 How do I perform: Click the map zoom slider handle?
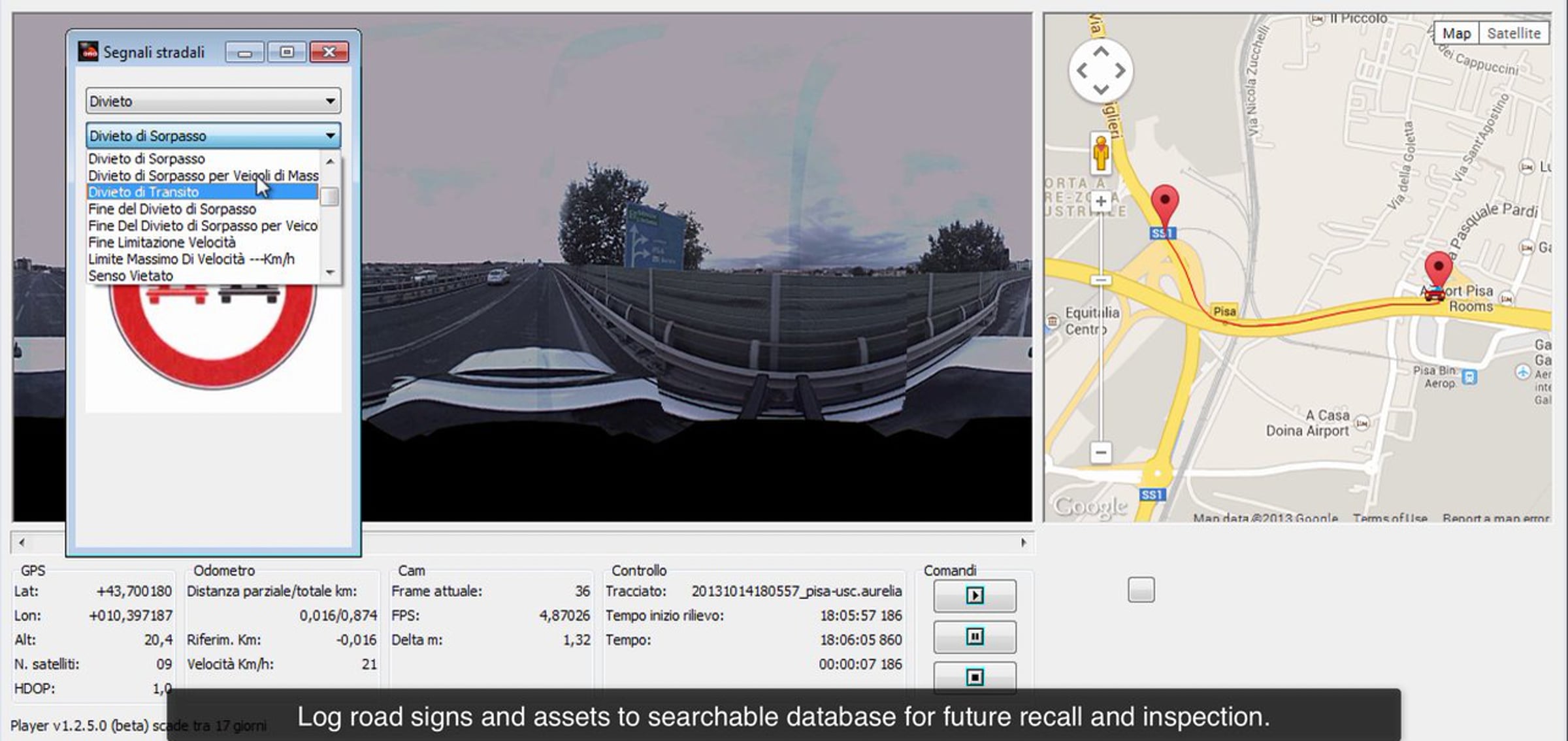pyautogui.click(x=1101, y=280)
